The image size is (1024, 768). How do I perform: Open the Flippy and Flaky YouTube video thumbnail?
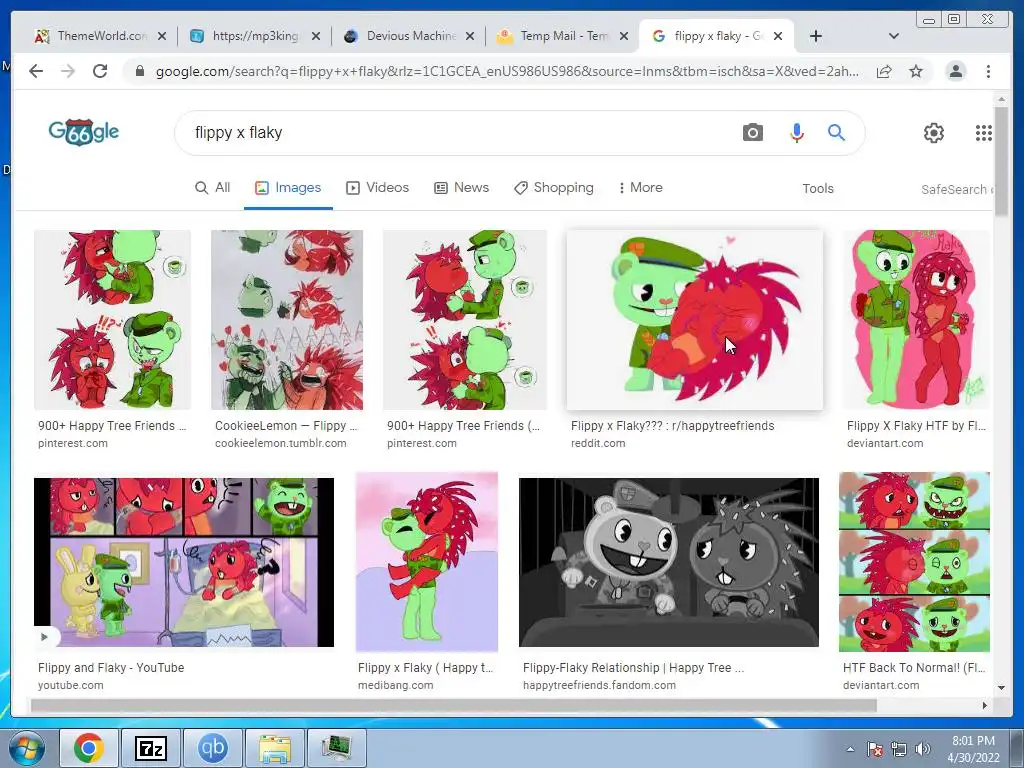(x=184, y=562)
